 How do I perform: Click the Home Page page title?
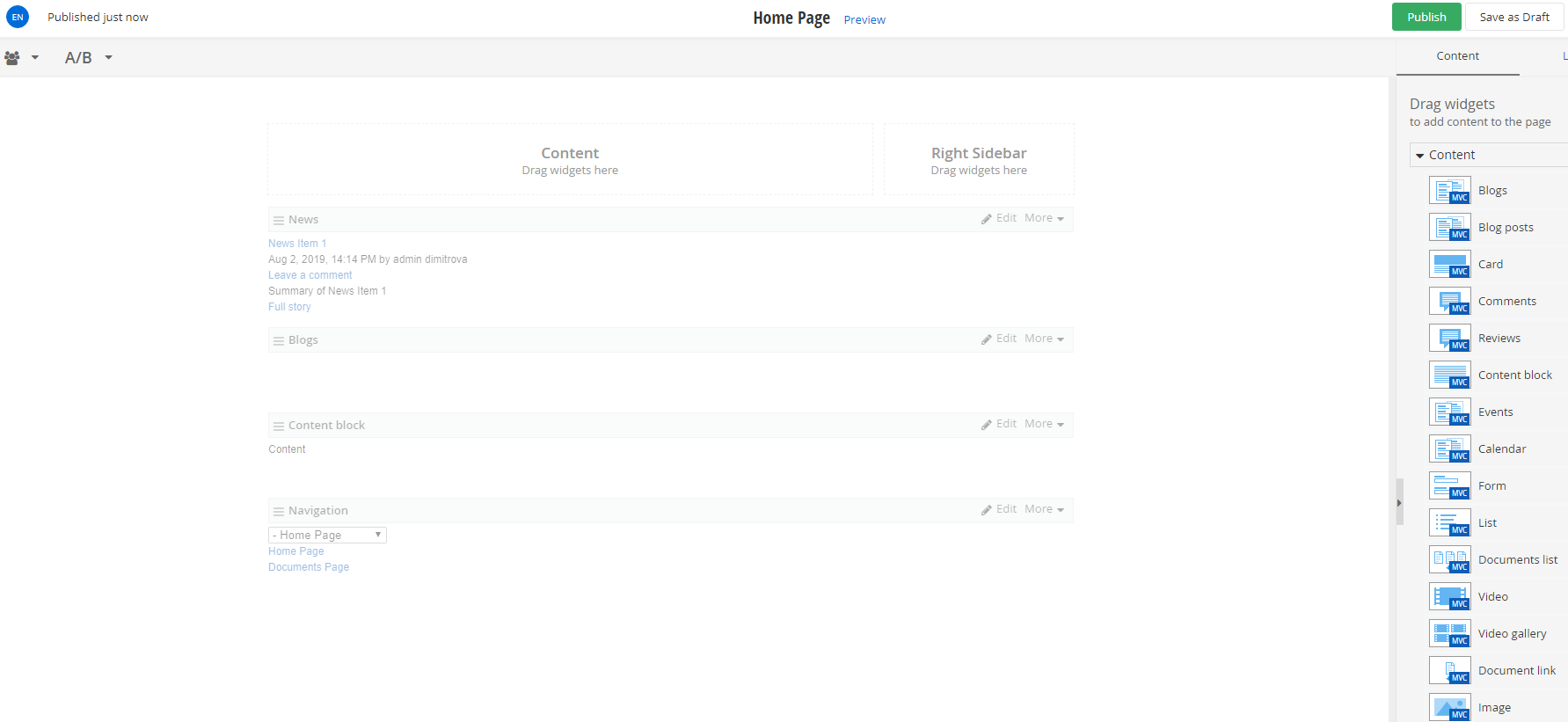coord(791,18)
